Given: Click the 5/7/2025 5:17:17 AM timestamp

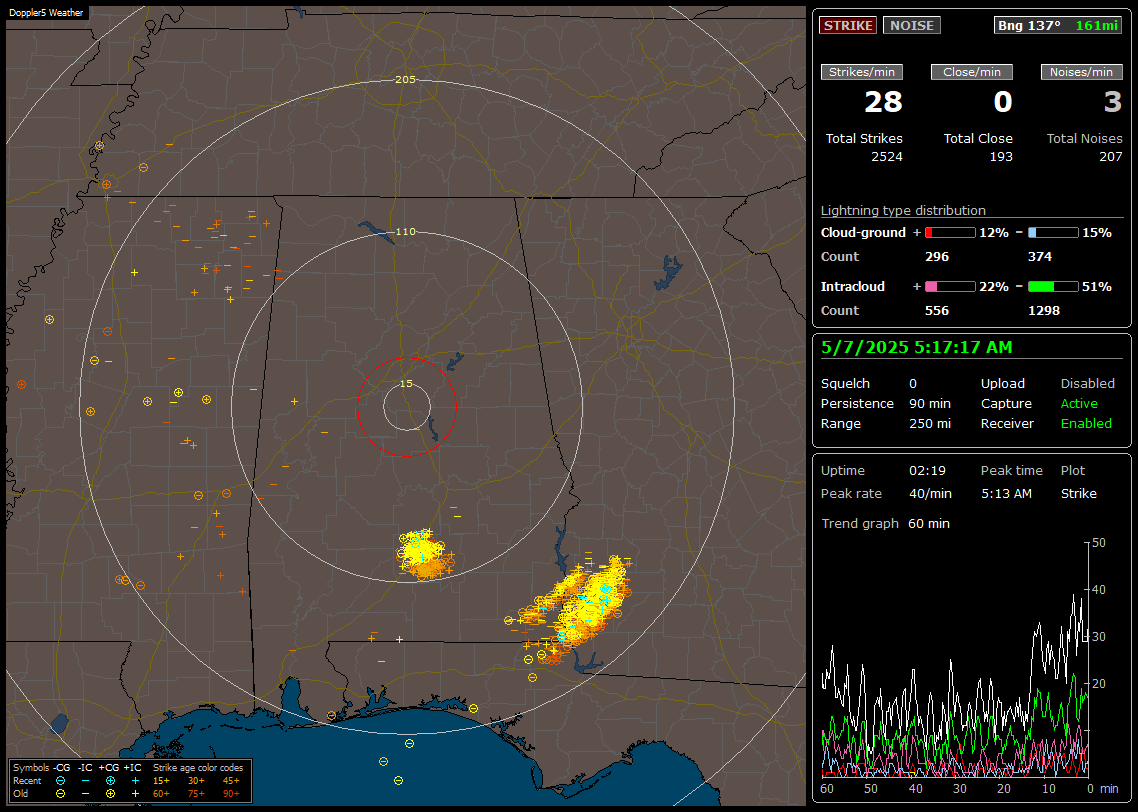Looking at the screenshot, I should [917, 348].
